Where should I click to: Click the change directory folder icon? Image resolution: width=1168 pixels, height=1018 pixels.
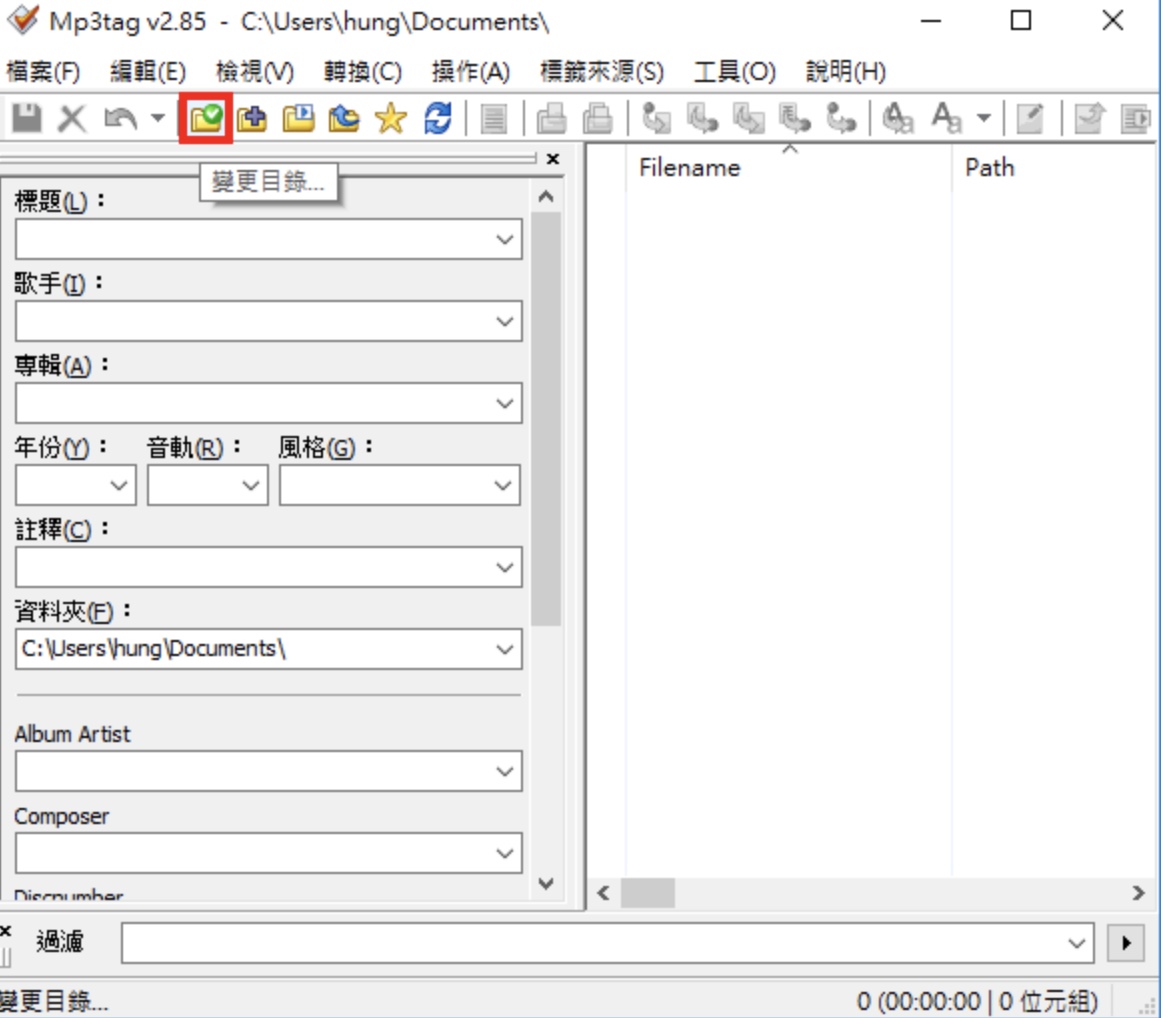pos(206,118)
